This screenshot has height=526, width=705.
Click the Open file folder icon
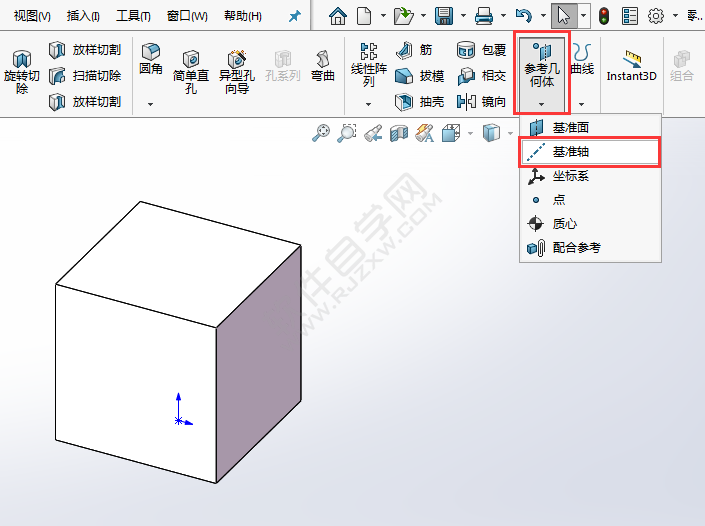click(x=403, y=16)
